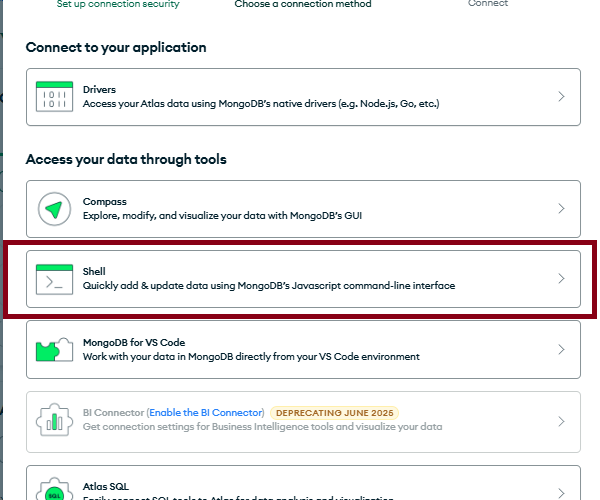Click the Atlas SQL title text
600x500 pixels.
click(106, 486)
